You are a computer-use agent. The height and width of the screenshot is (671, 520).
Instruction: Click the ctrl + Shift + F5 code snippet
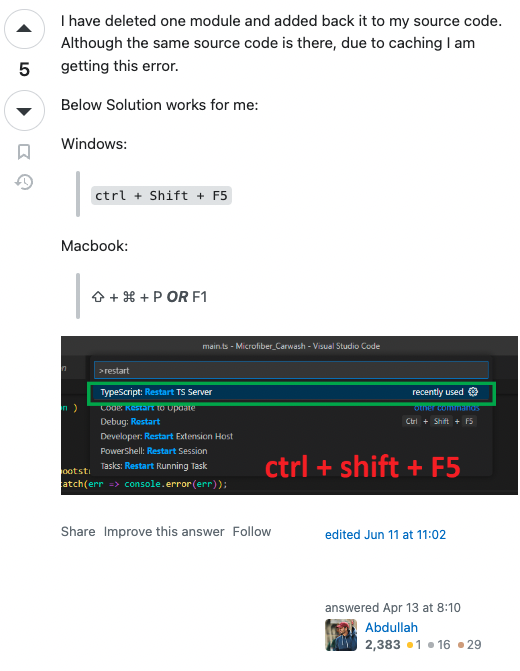point(161,196)
